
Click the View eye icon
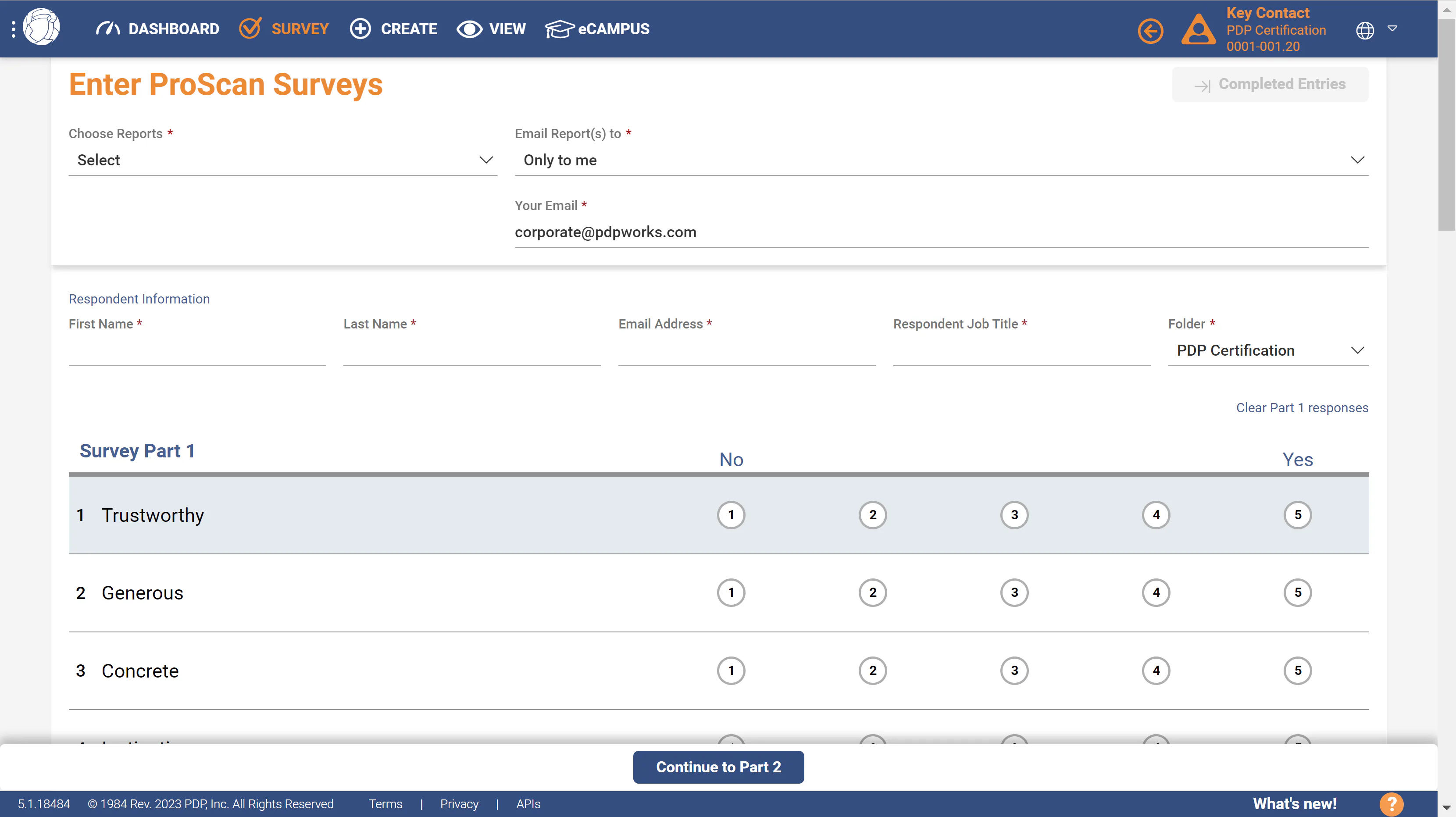coord(469,29)
